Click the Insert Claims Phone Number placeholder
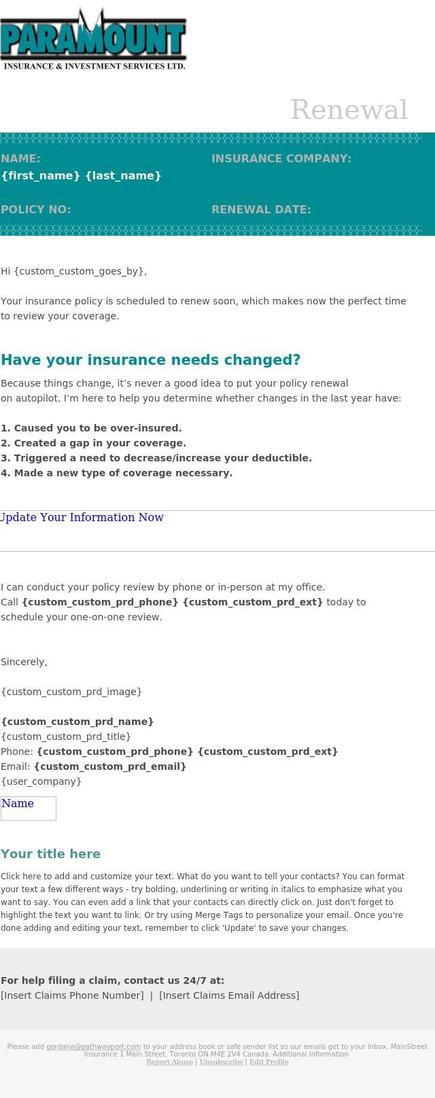 72,995
